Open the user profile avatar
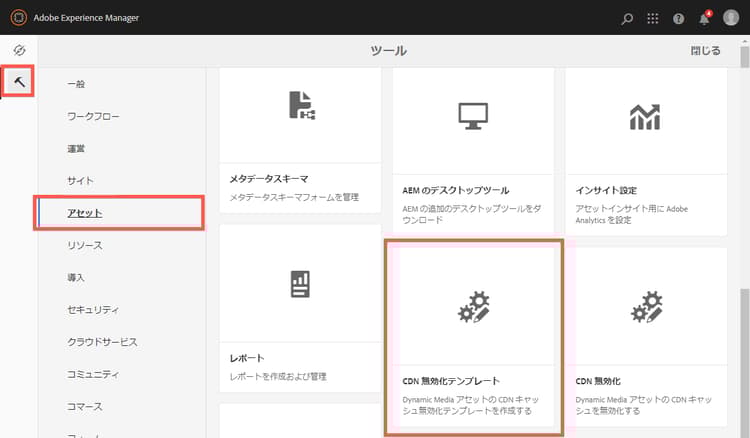This screenshot has height=438, width=750. (731, 18)
